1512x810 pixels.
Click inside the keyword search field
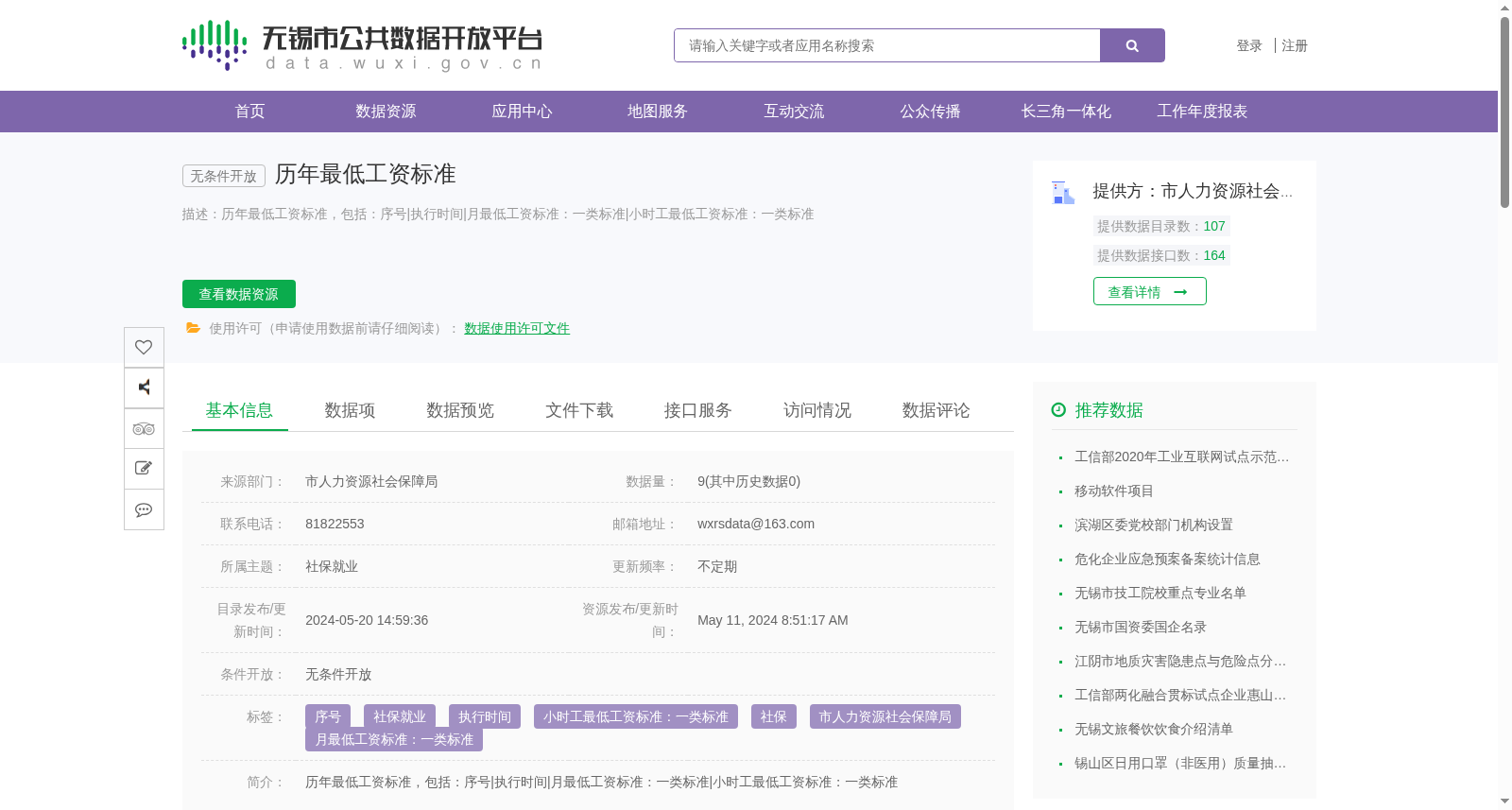point(886,45)
